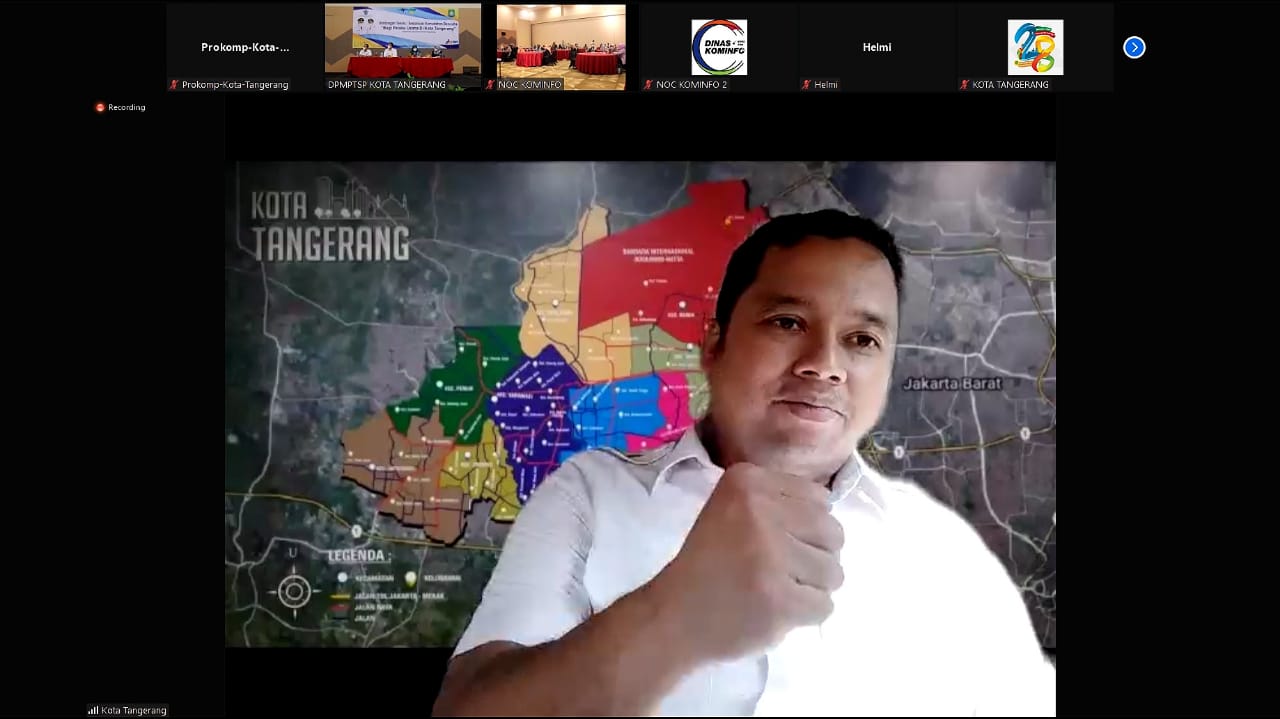Click the red recording dot indicator
Image resolution: width=1280 pixels, height=719 pixels.
pyautogui.click(x=100, y=107)
